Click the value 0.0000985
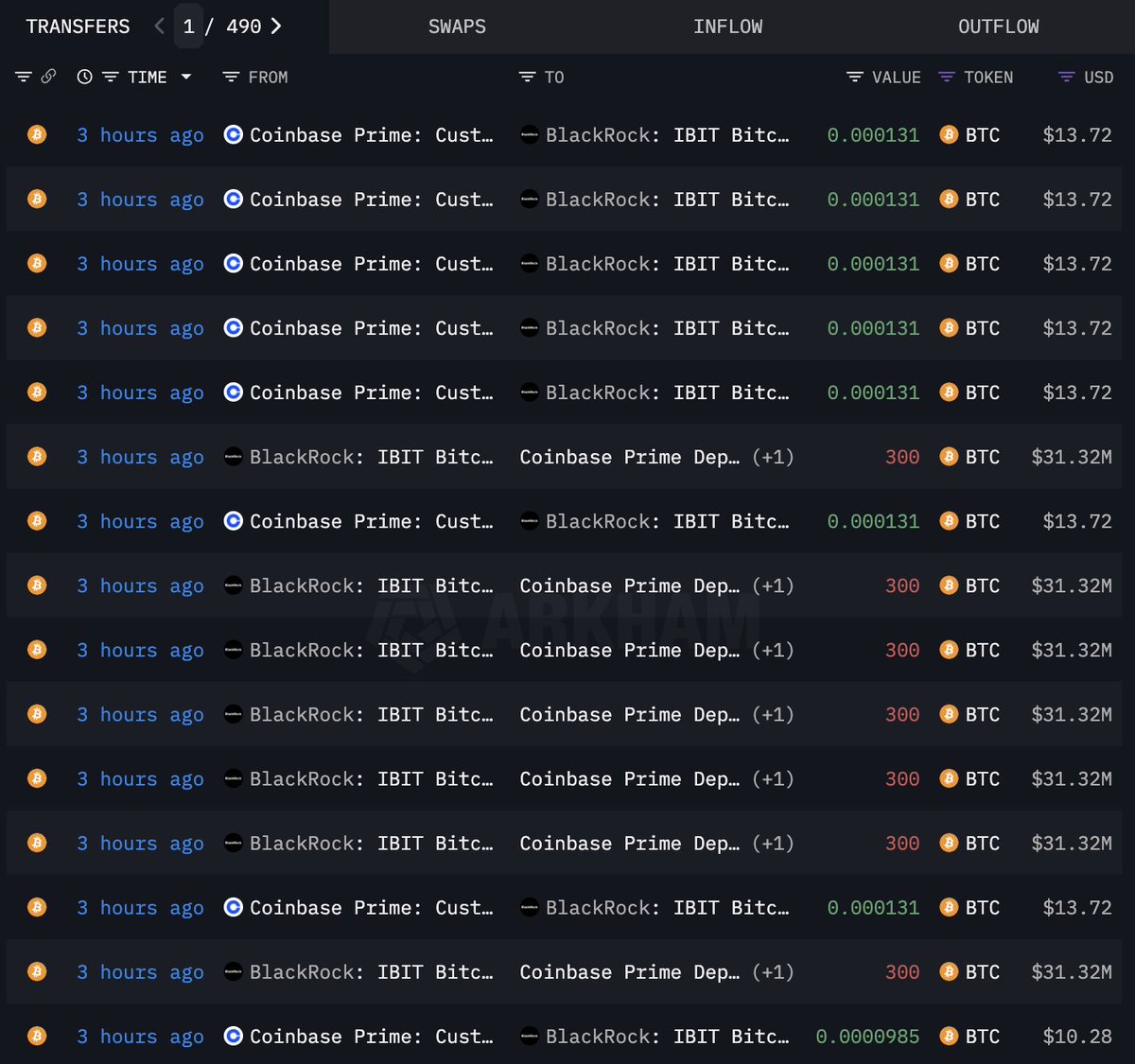Screen dimensions: 1135x1064 point(867,1037)
